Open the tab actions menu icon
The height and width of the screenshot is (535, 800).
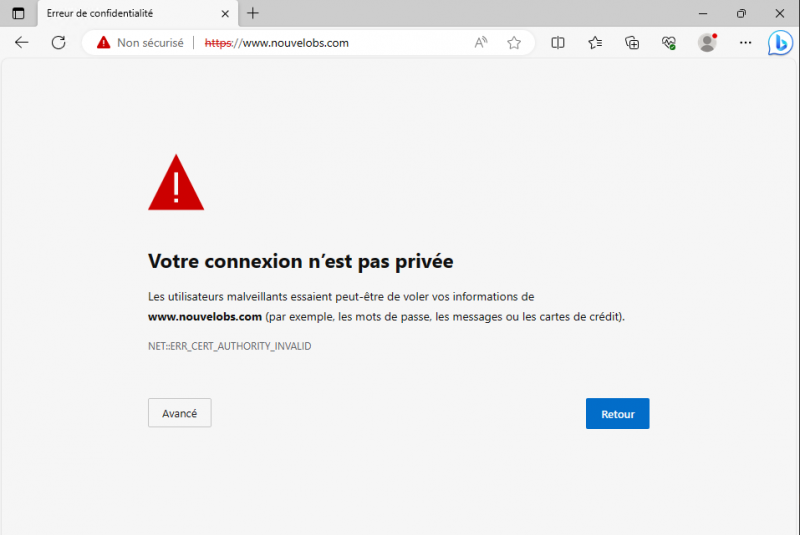tap(18, 13)
